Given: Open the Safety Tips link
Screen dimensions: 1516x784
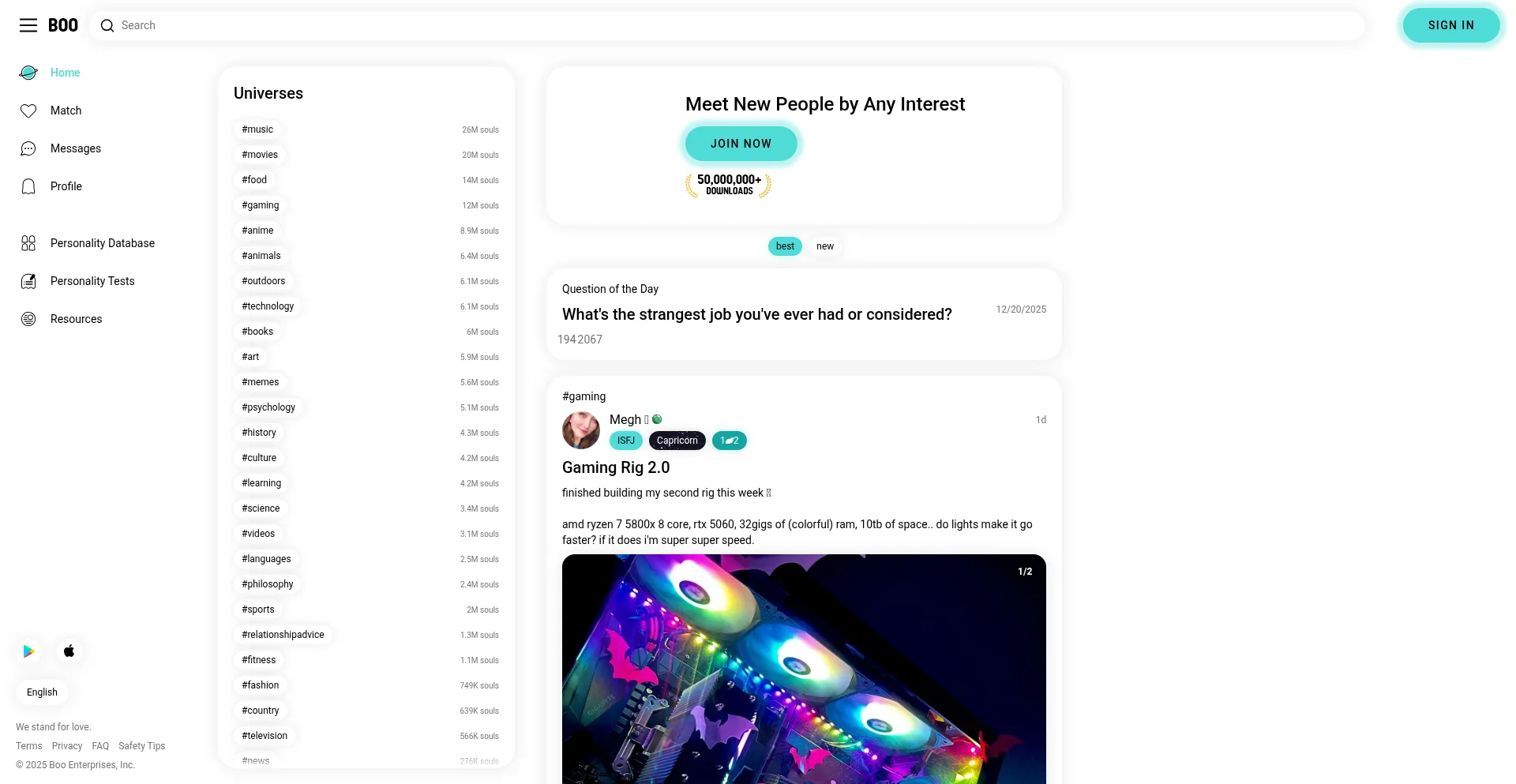Looking at the screenshot, I should [142, 746].
